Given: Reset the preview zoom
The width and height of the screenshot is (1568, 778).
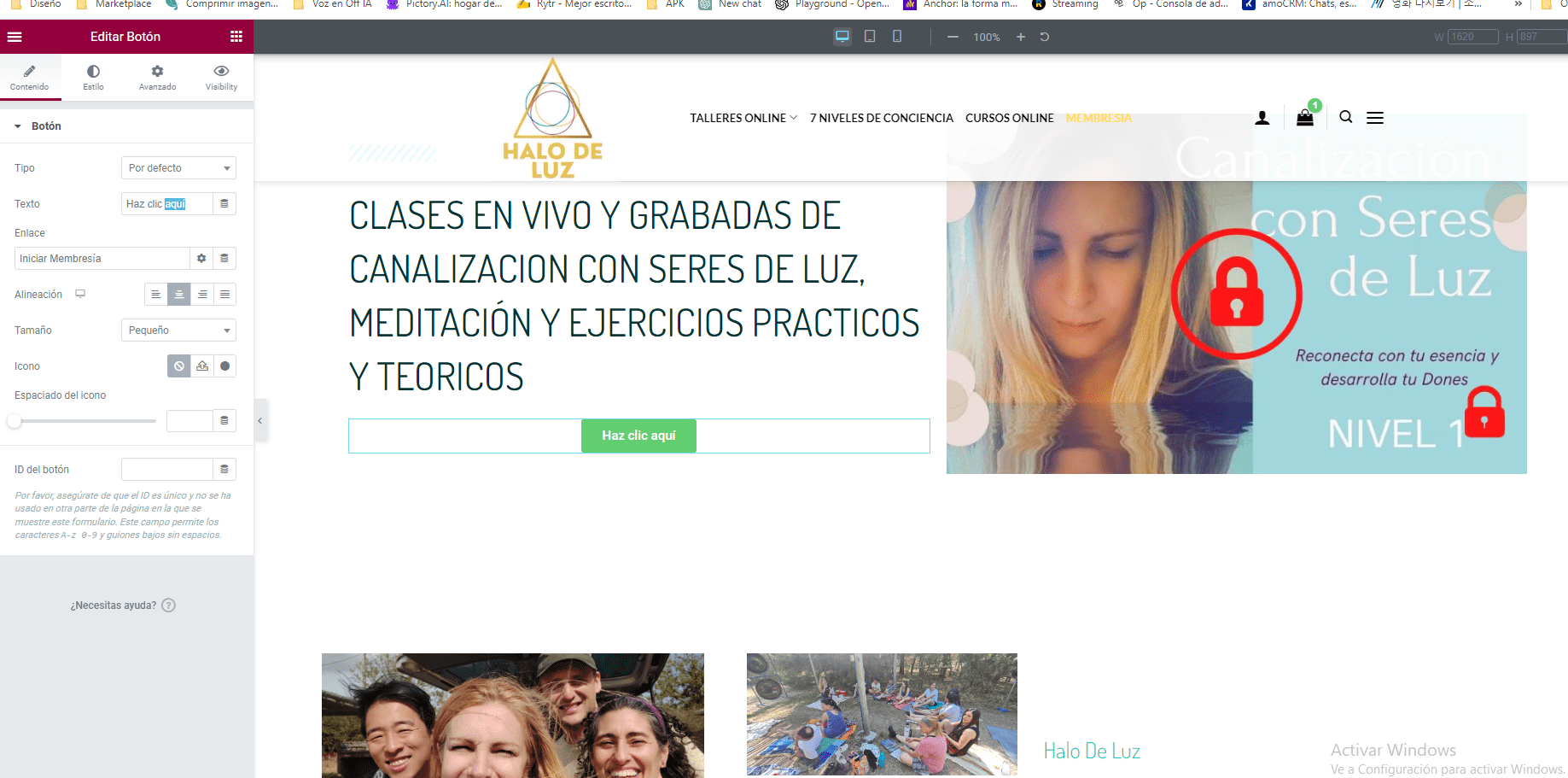Looking at the screenshot, I should [x=1045, y=37].
